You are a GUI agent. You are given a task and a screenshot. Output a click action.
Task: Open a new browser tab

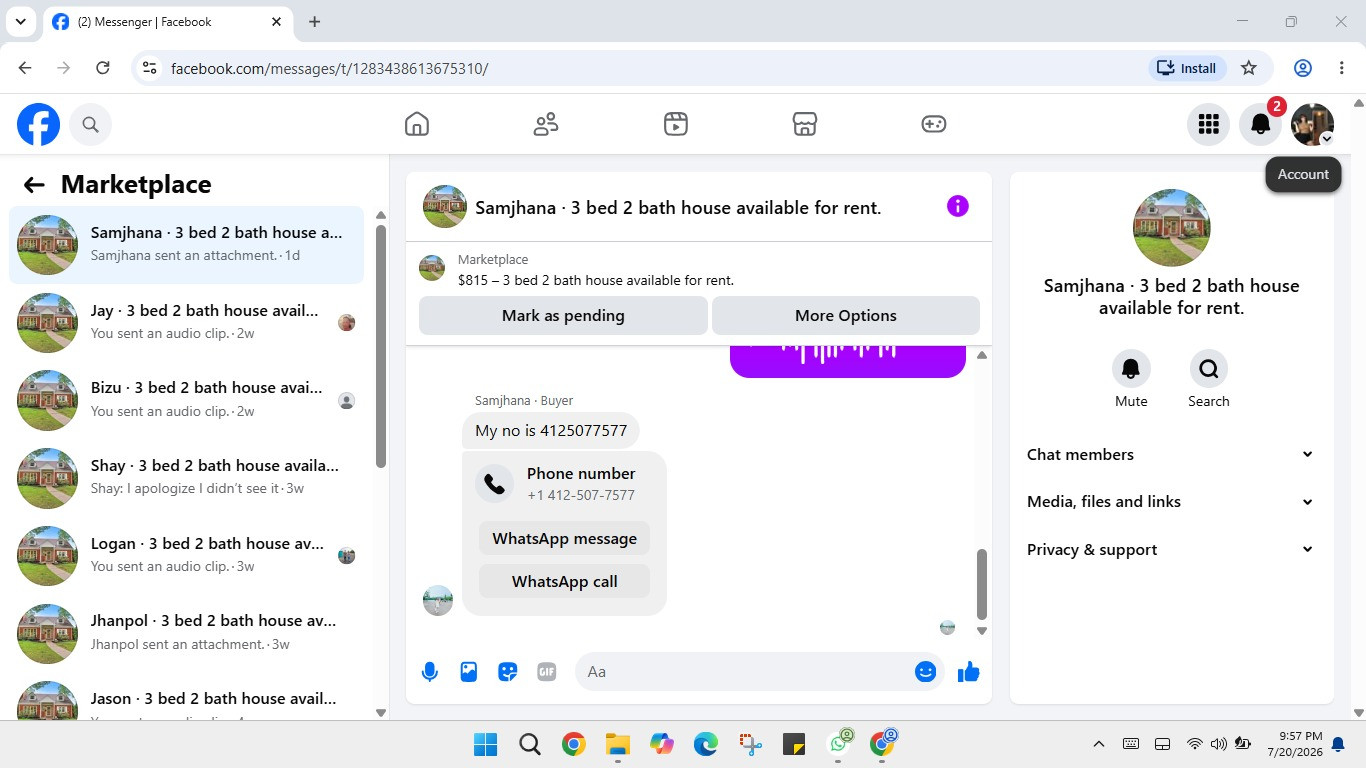(x=315, y=21)
